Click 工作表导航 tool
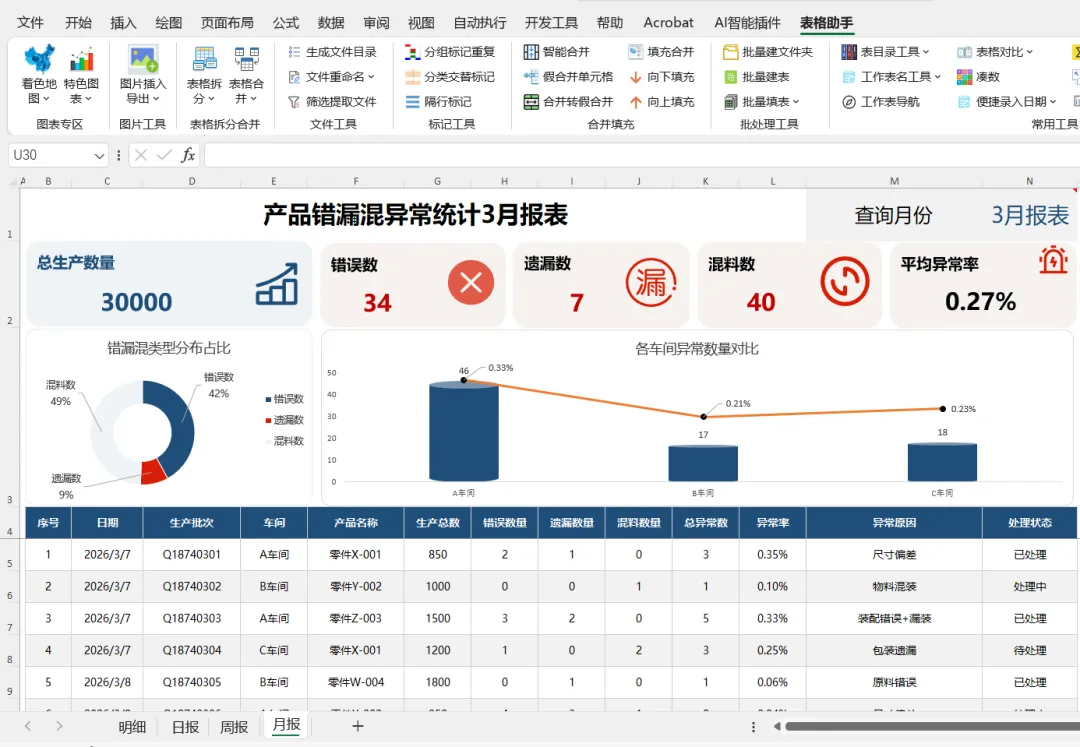1080x747 pixels. 880,102
